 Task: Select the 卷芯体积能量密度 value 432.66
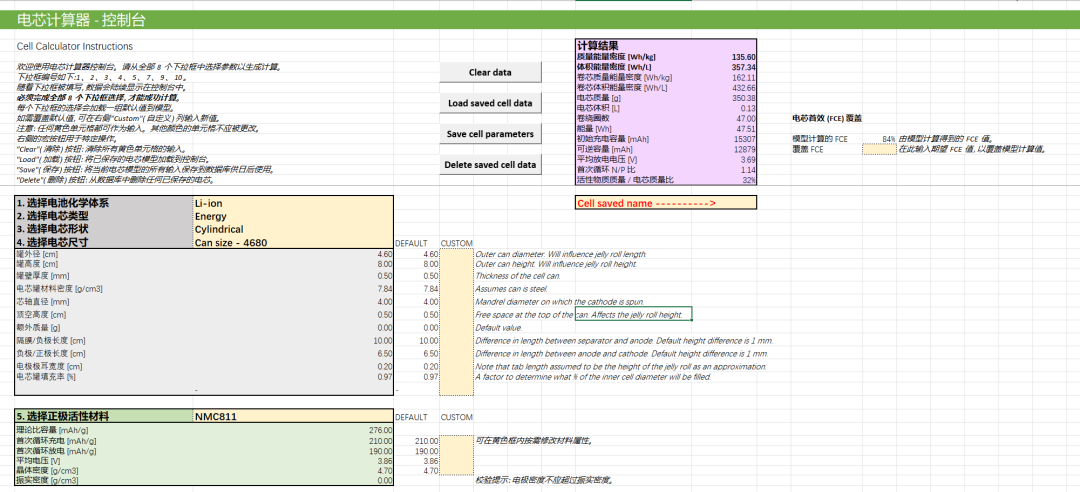[x=745, y=88]
